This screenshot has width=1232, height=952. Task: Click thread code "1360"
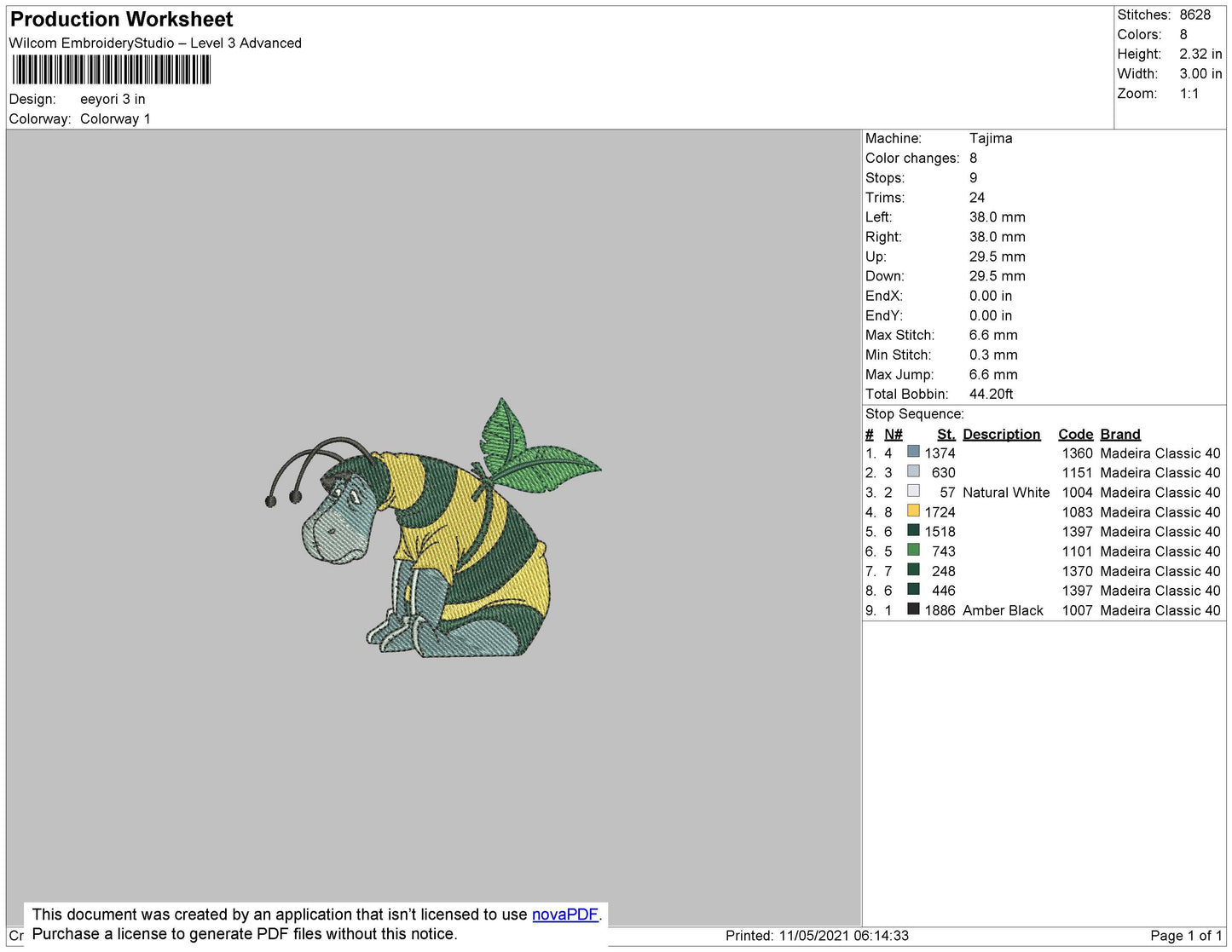(x=1078, y=453)
